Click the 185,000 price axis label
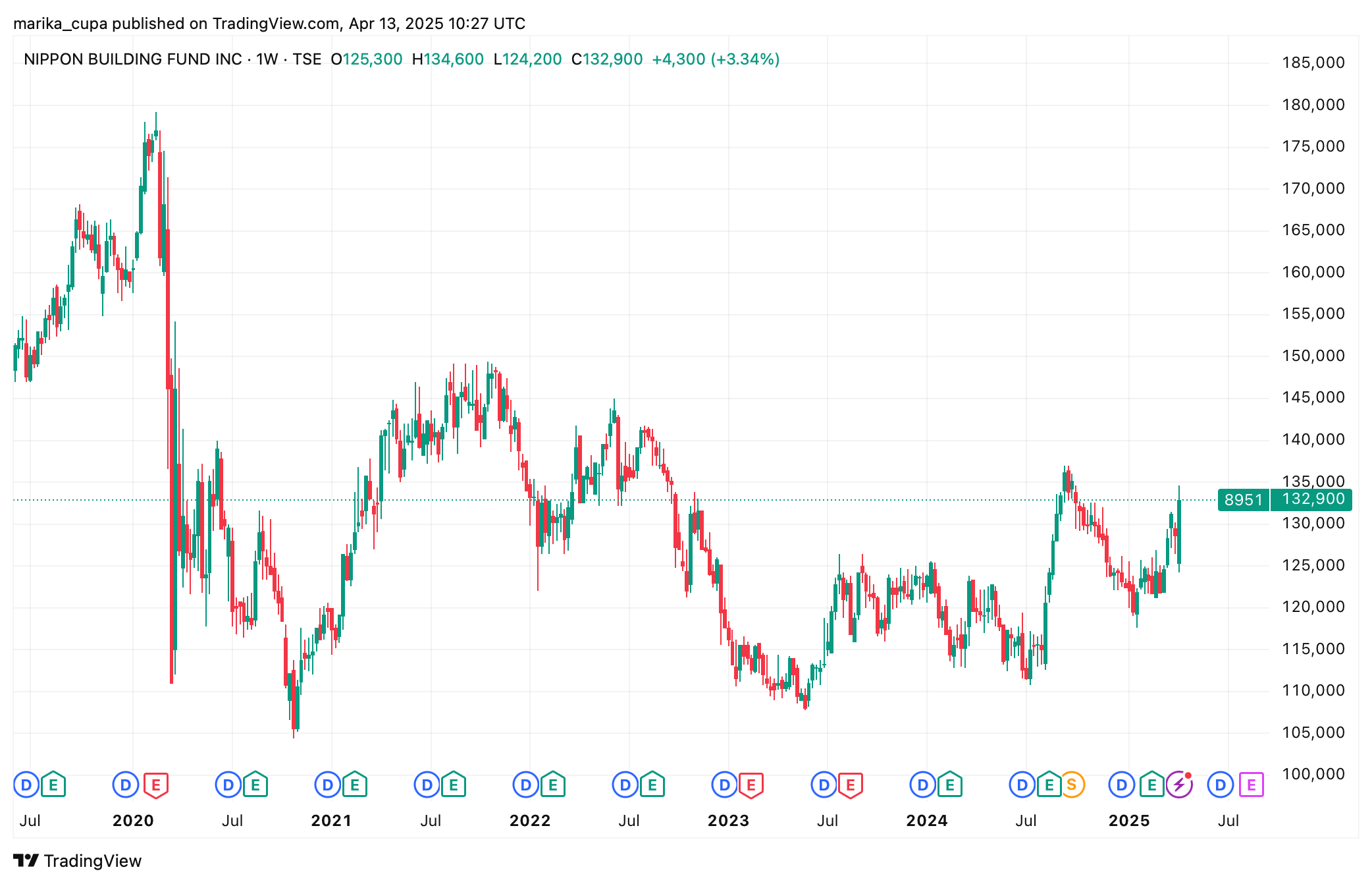This screenshot has height=884, width=1372. tap(1313, 63)
